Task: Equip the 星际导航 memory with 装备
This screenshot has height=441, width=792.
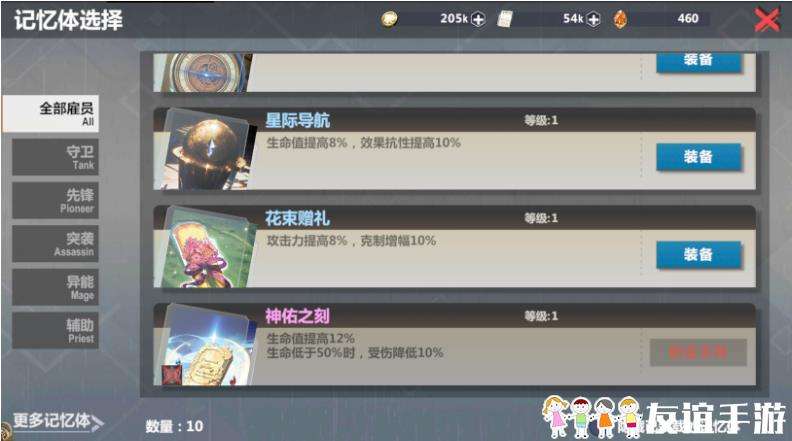Action: click(699, 157)
